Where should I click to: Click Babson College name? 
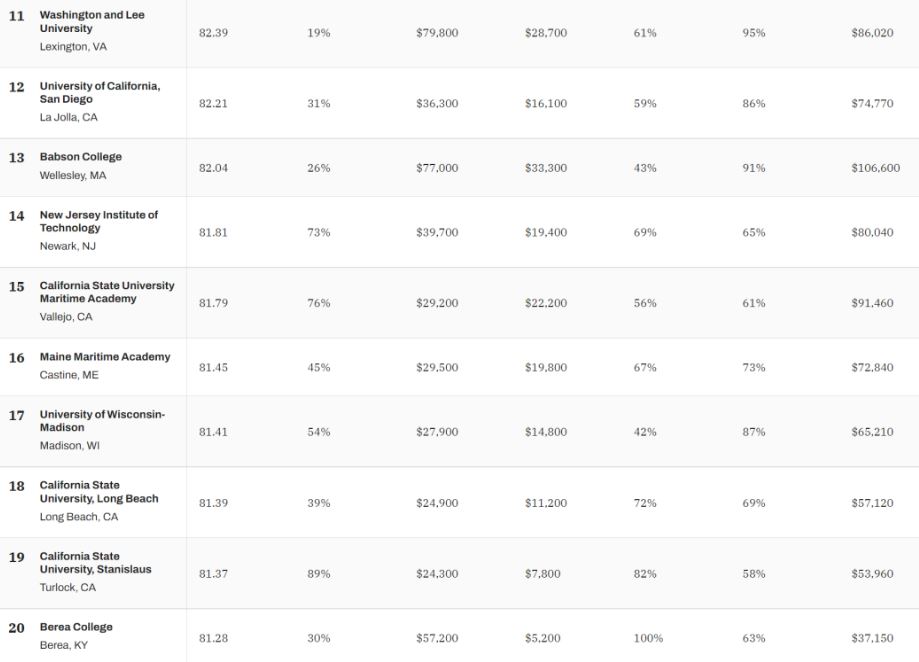81,156
